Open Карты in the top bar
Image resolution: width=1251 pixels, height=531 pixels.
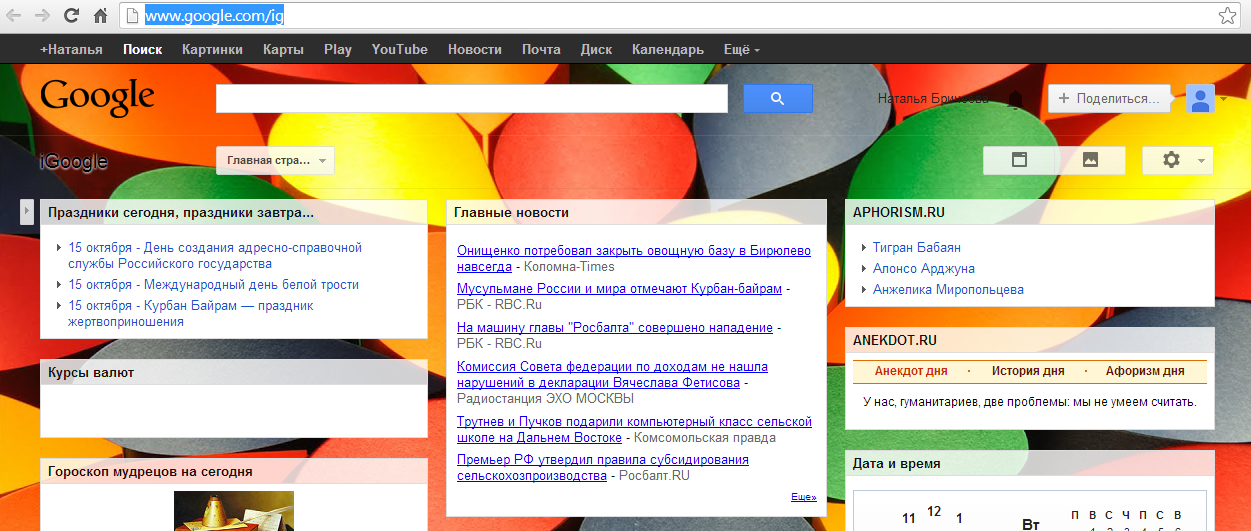pyautogui.click(x=283, y=49)
